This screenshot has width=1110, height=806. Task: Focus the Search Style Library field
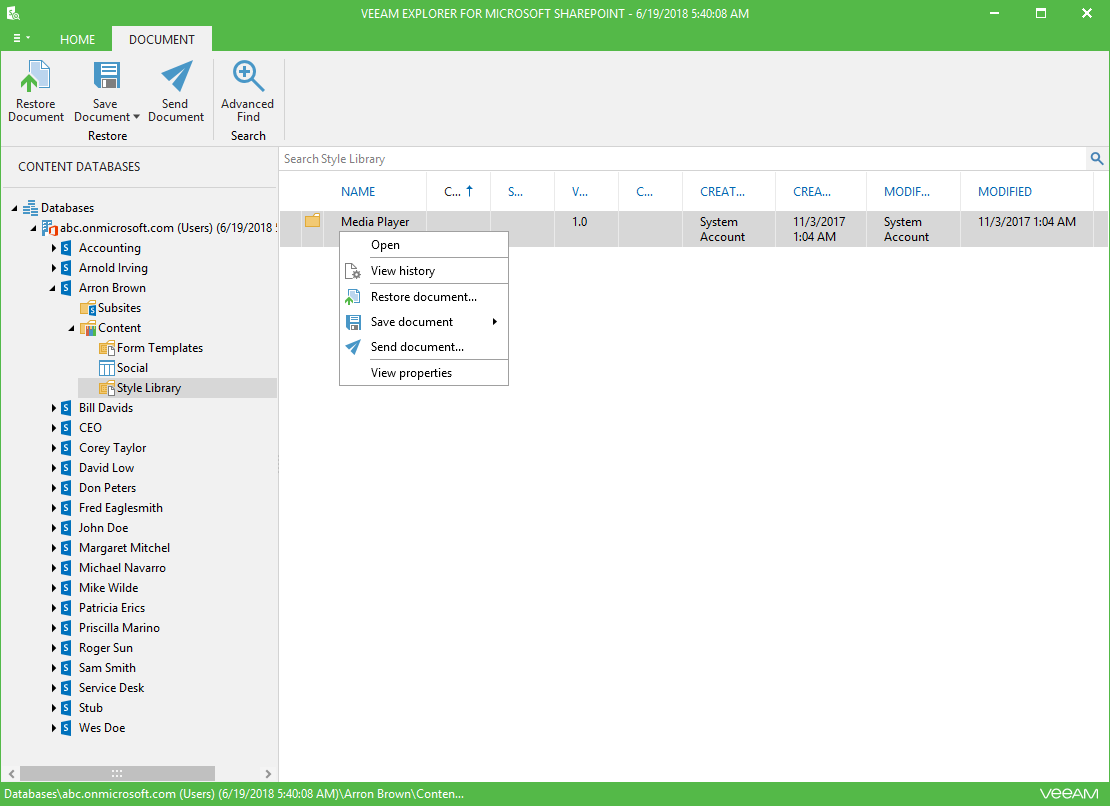682,159
